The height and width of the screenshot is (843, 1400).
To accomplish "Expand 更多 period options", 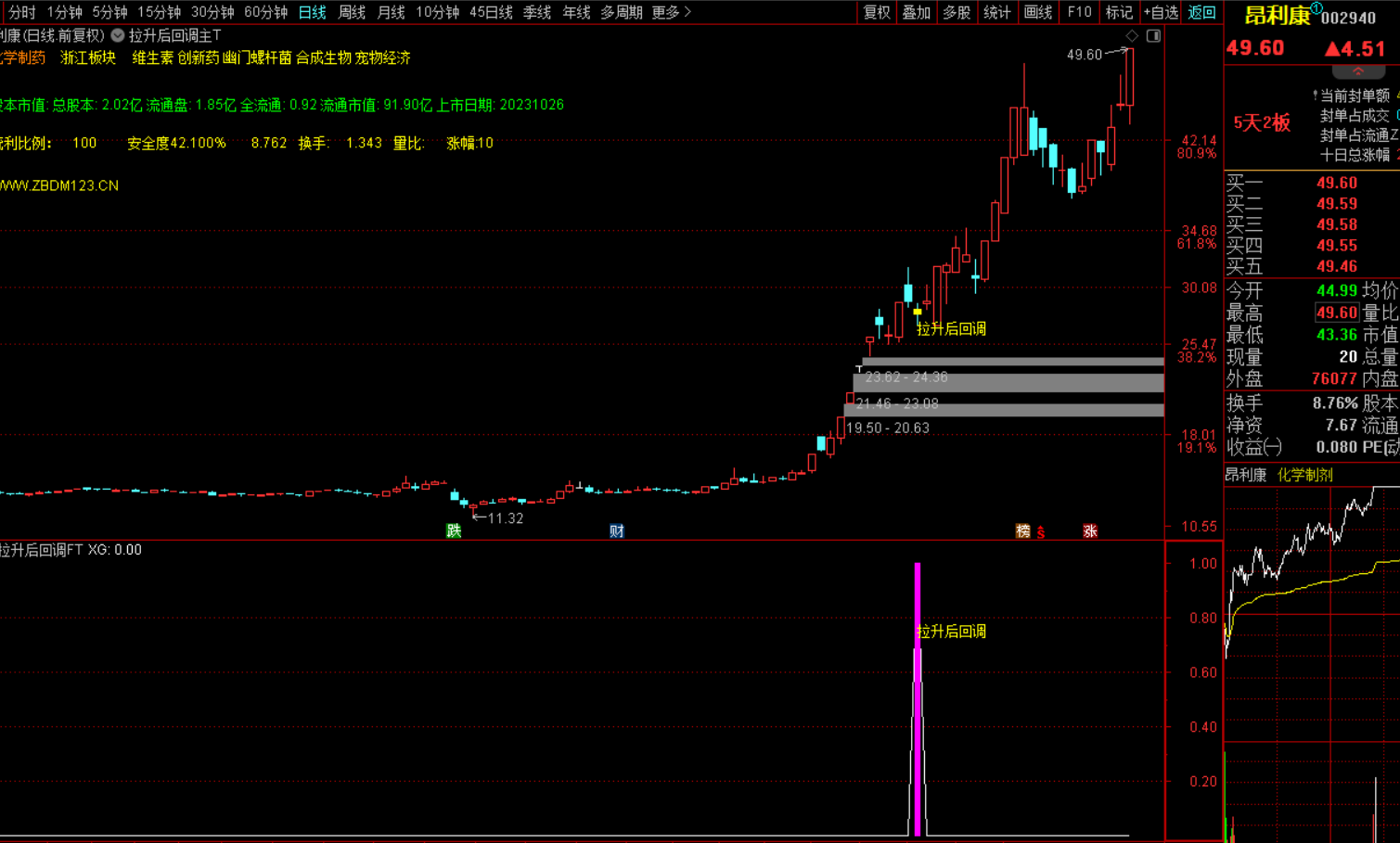I will [671, 12].
